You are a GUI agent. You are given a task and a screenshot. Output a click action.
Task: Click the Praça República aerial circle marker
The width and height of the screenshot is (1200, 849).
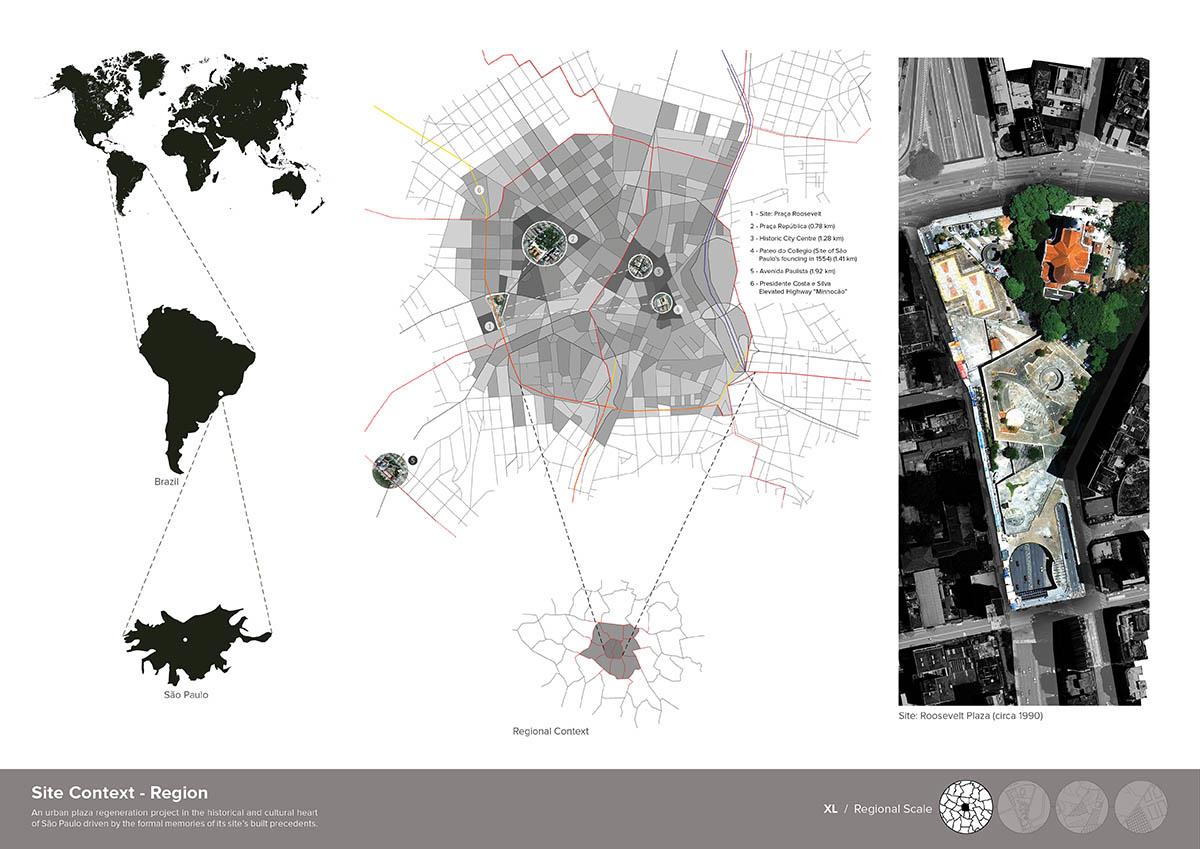[543, 244]
